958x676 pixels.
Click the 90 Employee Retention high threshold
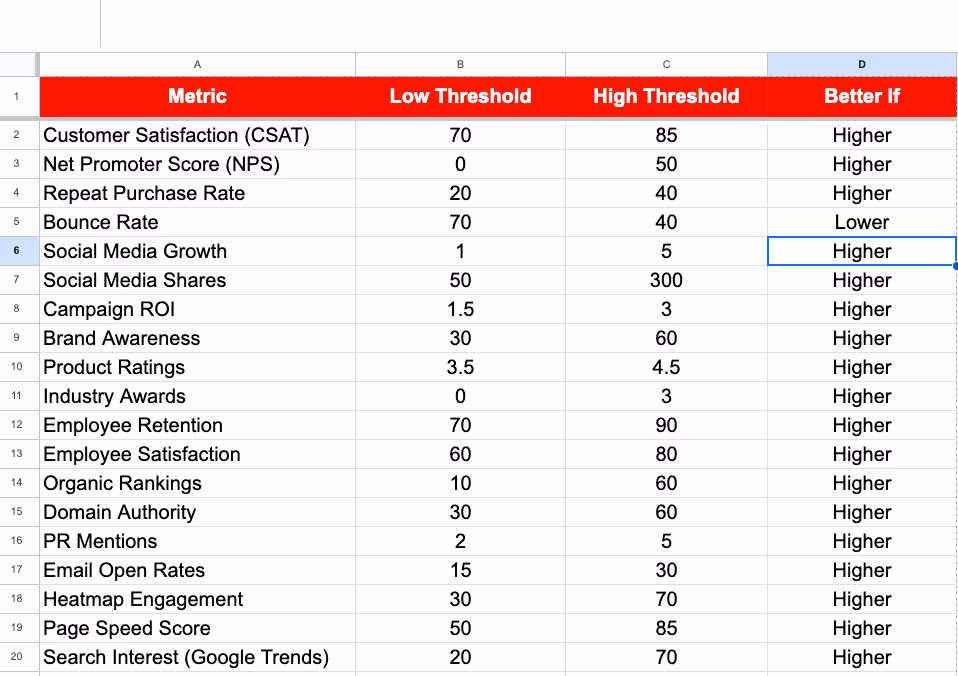[x=667, y=425]
